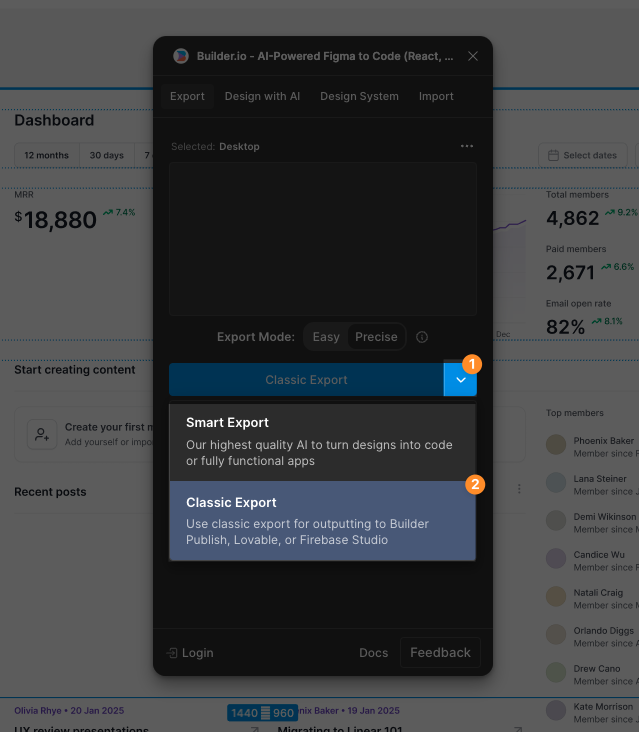Viewport: 639px width, 732px height.
Task: Choose Smart Export from the dropdown list
Action: pyautogui.click(x=323, y=442)
